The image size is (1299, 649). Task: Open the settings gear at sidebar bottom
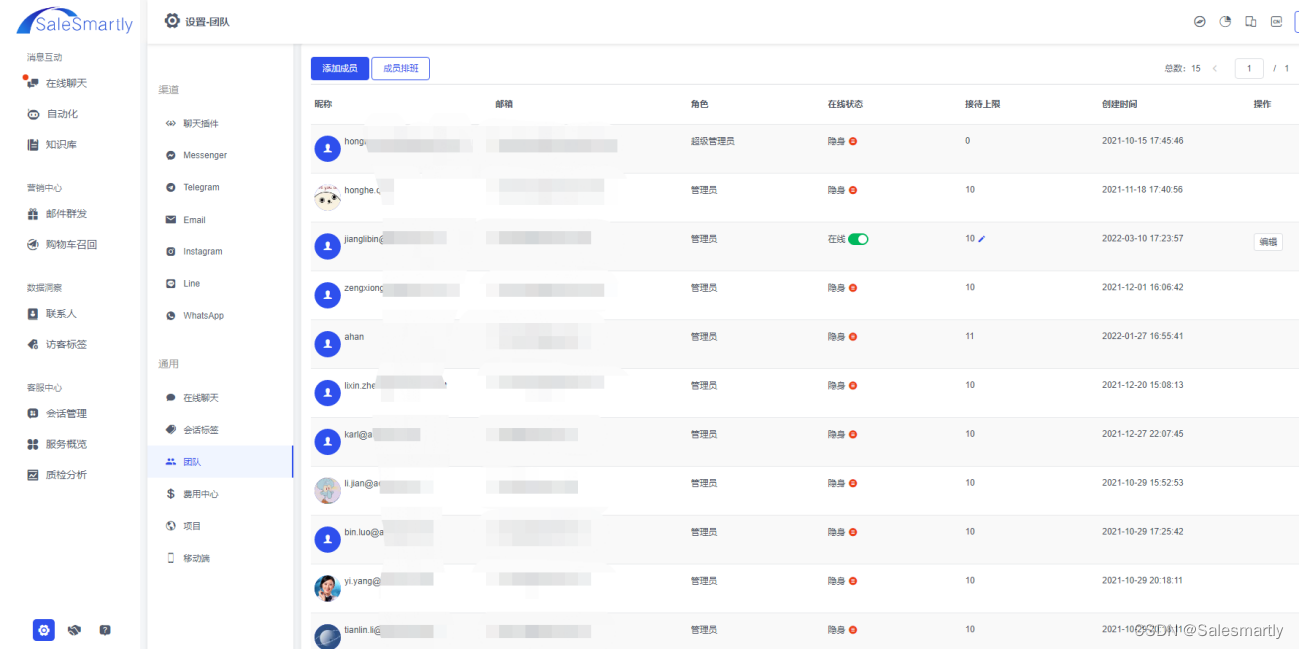coord(43,630)
